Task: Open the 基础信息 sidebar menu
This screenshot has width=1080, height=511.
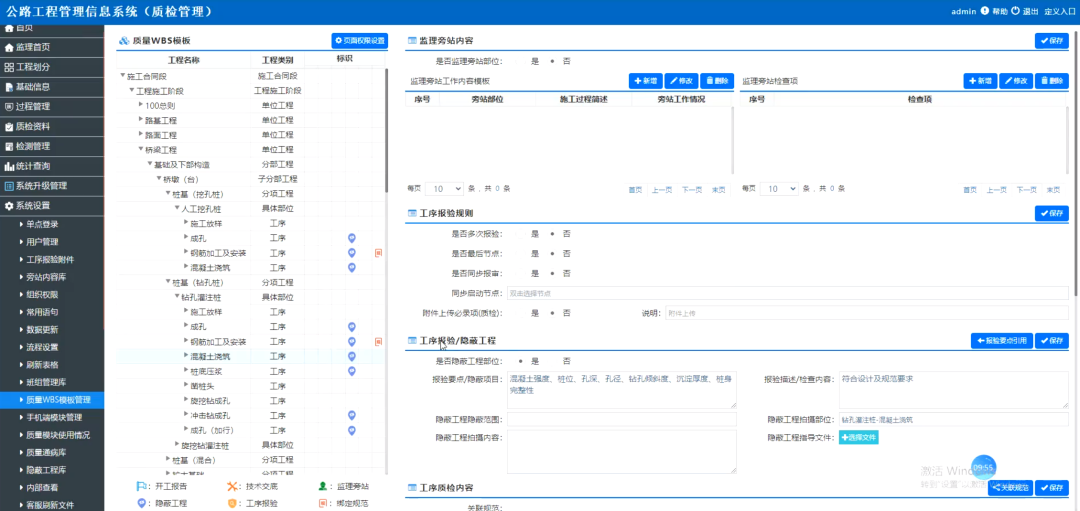Action: tap(52, 87)
